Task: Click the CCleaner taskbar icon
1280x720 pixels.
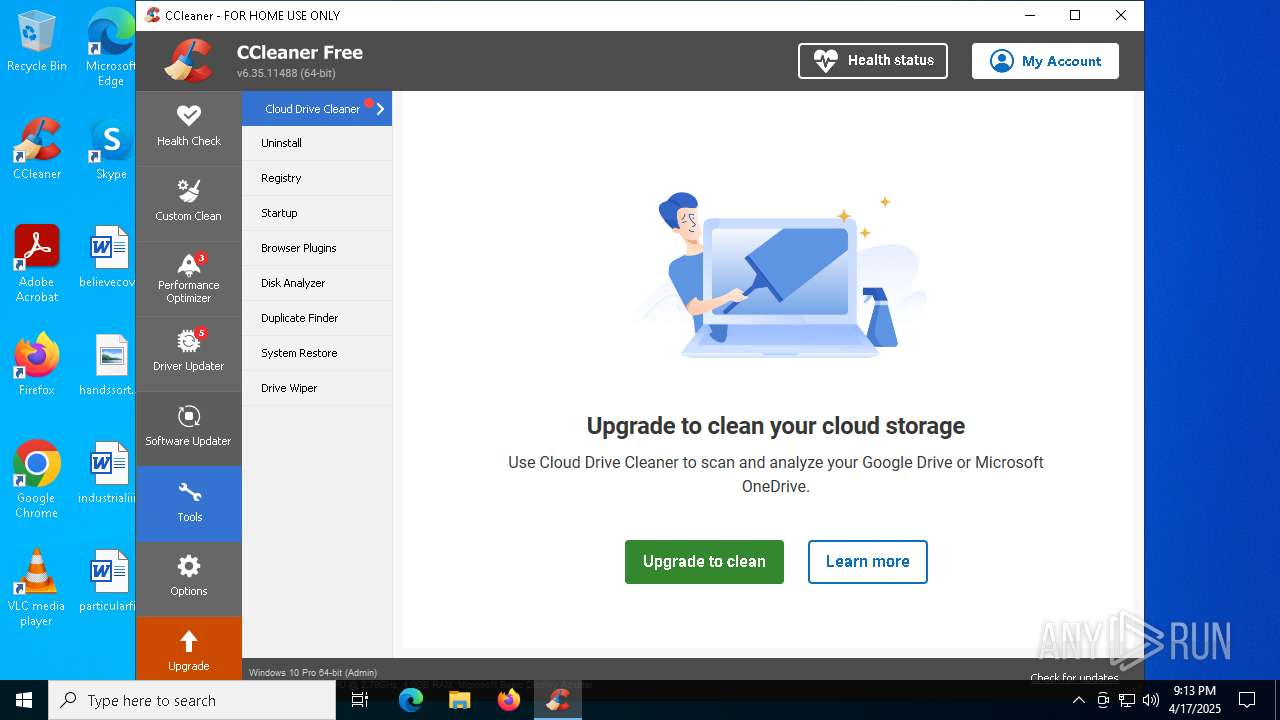Action: click(x=558, y=700)
